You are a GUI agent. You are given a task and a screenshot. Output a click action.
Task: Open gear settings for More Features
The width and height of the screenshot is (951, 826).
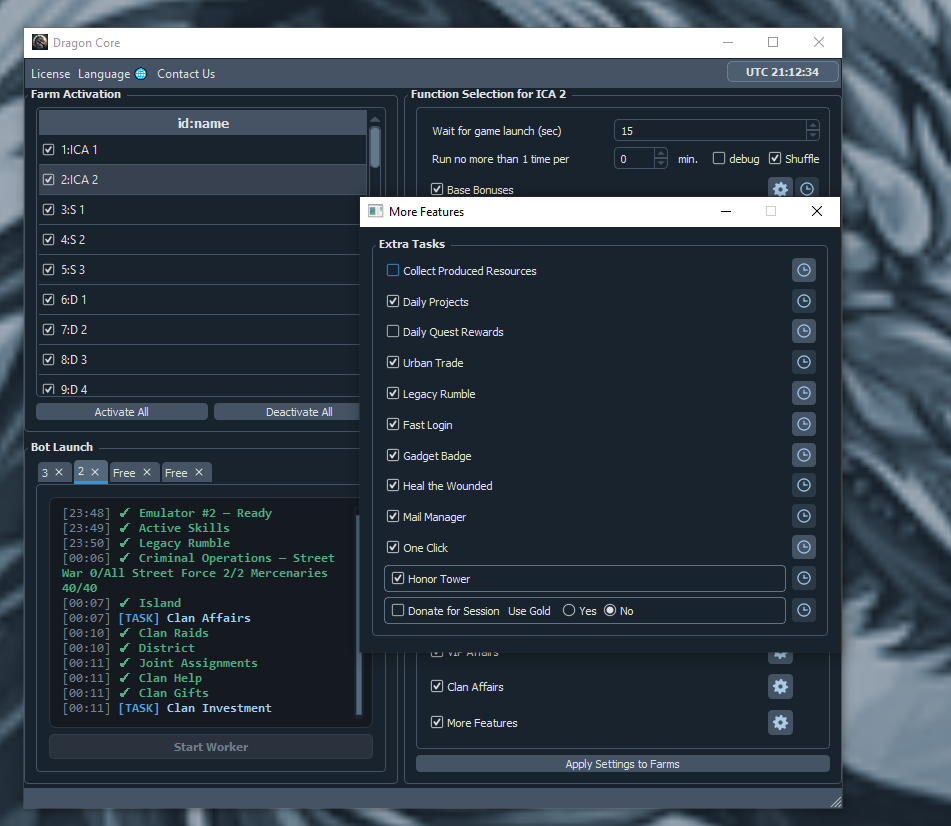tap(781, 722)
